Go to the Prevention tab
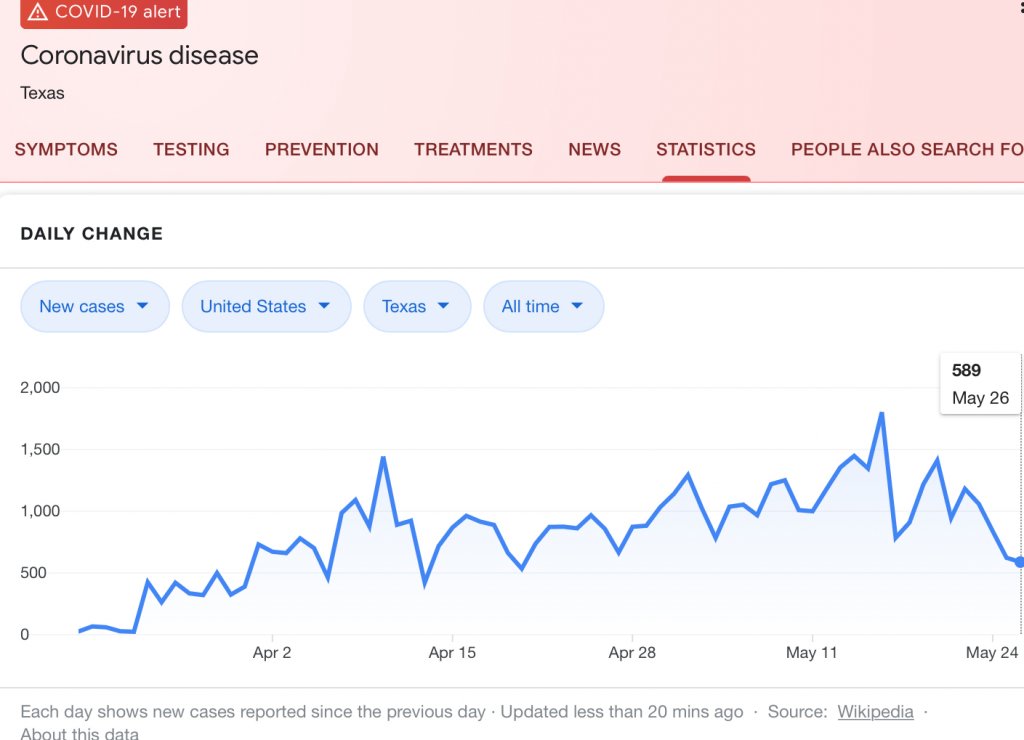This screenshot has height=740, width=1024. (x=321, y=150)
